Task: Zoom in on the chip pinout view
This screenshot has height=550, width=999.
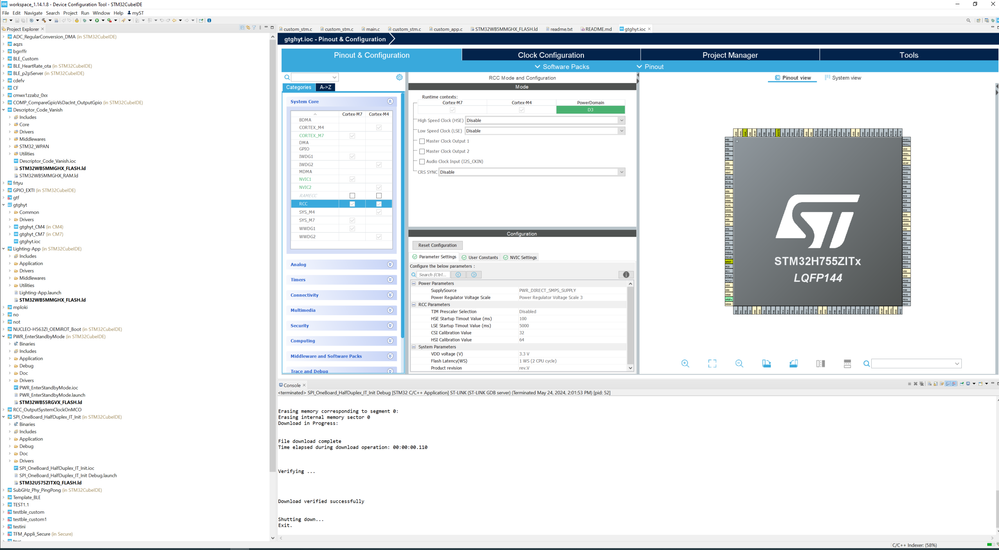Action: 685,364
